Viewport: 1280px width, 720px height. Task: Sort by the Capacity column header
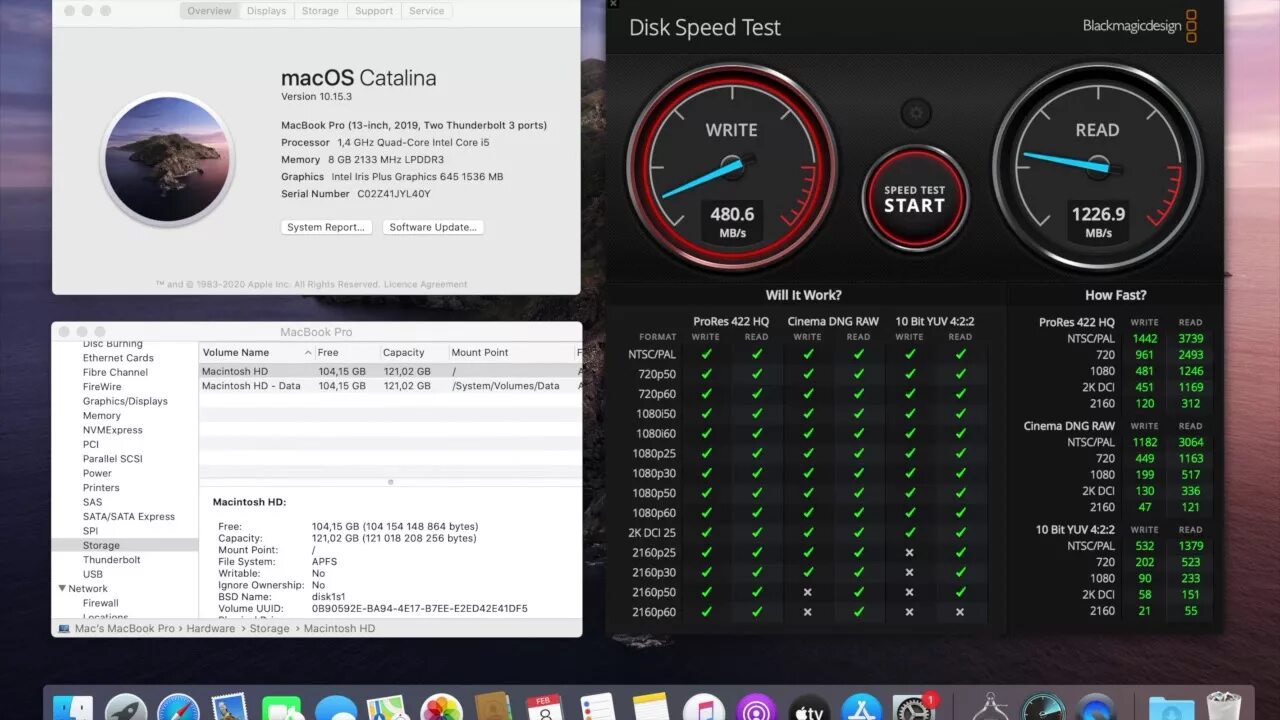414,353
